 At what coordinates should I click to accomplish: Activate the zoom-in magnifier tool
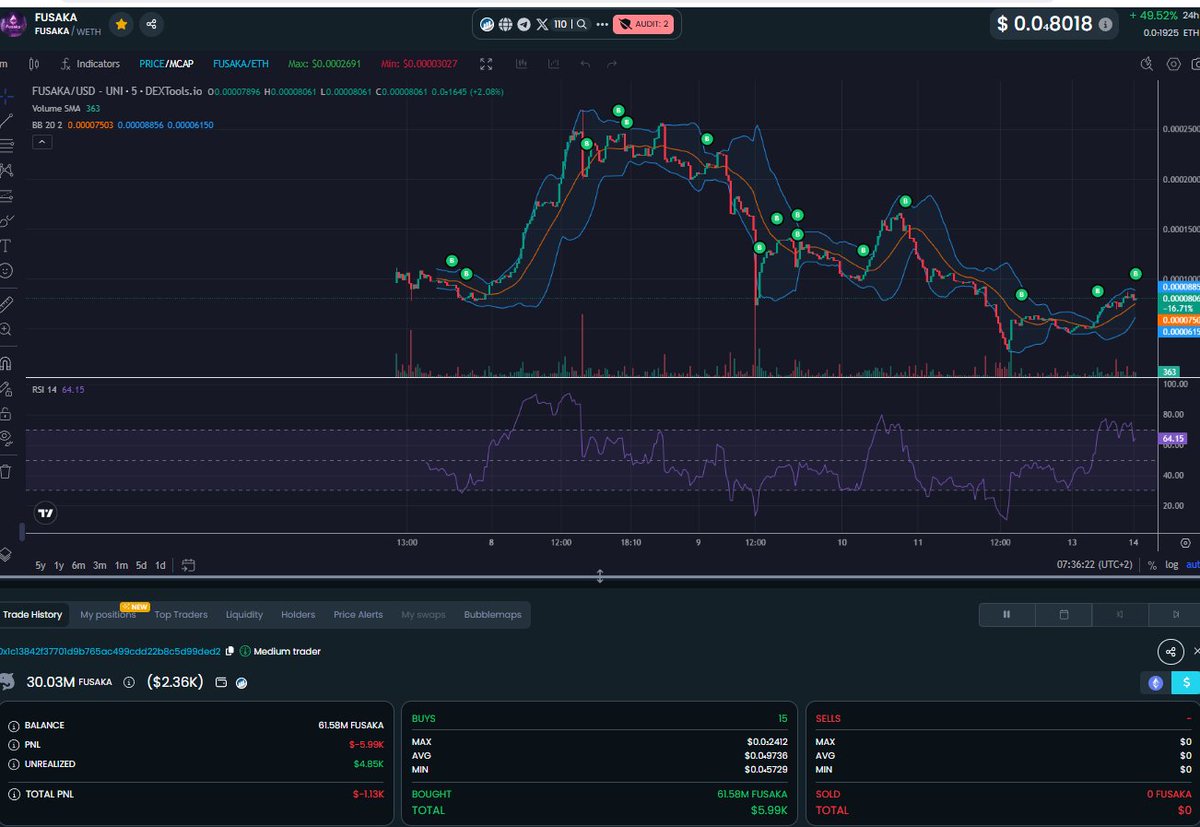click(12, 329)
